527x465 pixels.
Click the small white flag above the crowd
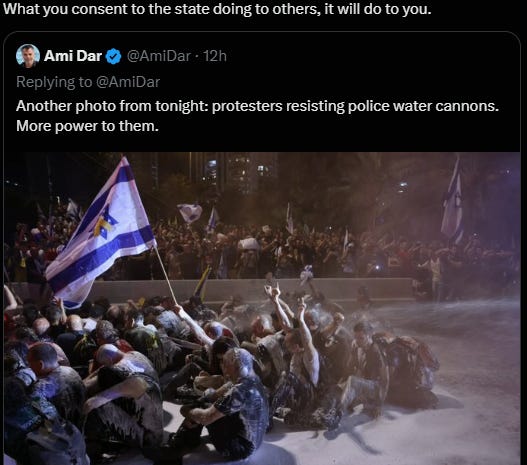190,213
